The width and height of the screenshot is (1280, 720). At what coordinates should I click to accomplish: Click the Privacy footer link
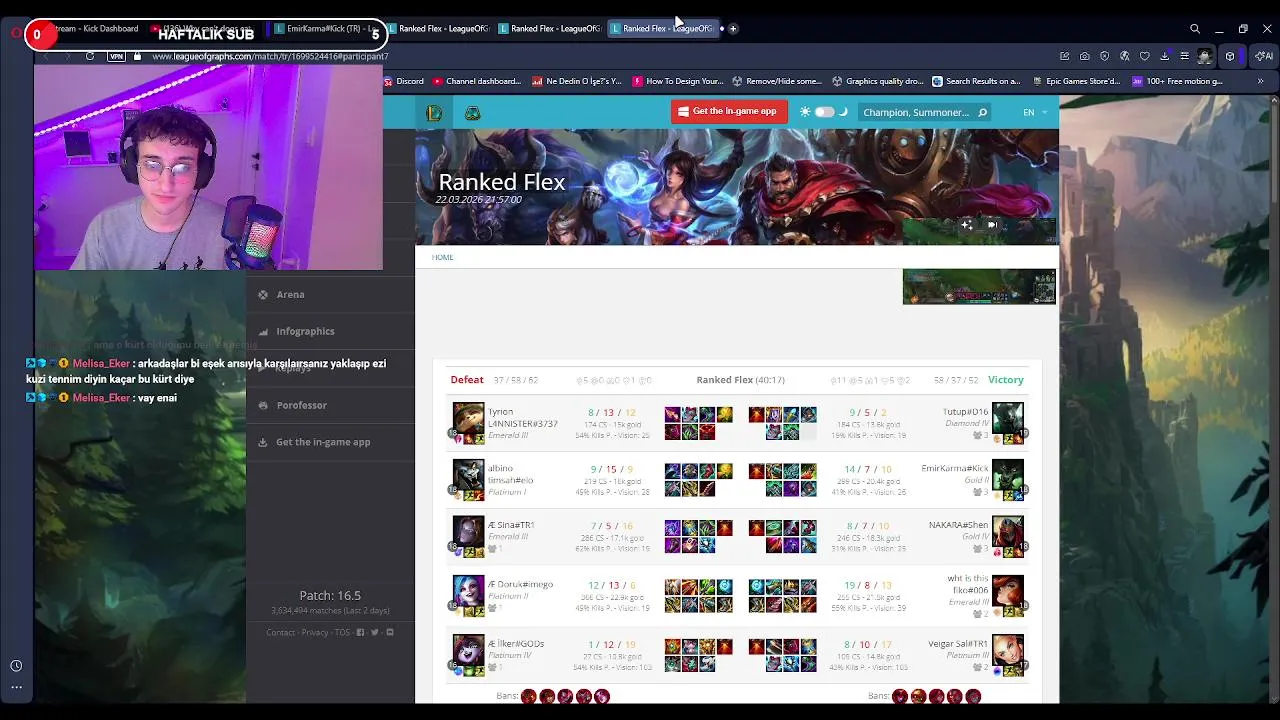pyautogui.click(x=315, y=632)
